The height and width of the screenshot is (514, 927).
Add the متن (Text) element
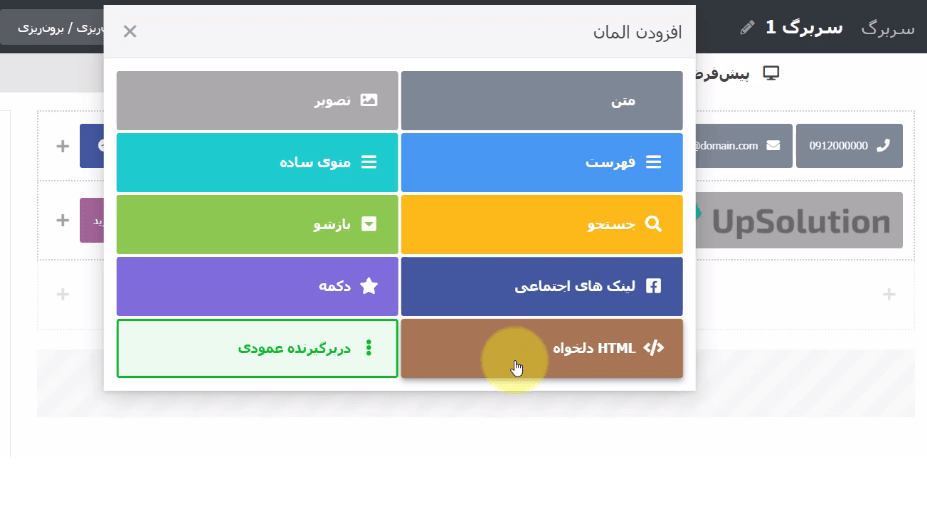click(x=542, y=101)
